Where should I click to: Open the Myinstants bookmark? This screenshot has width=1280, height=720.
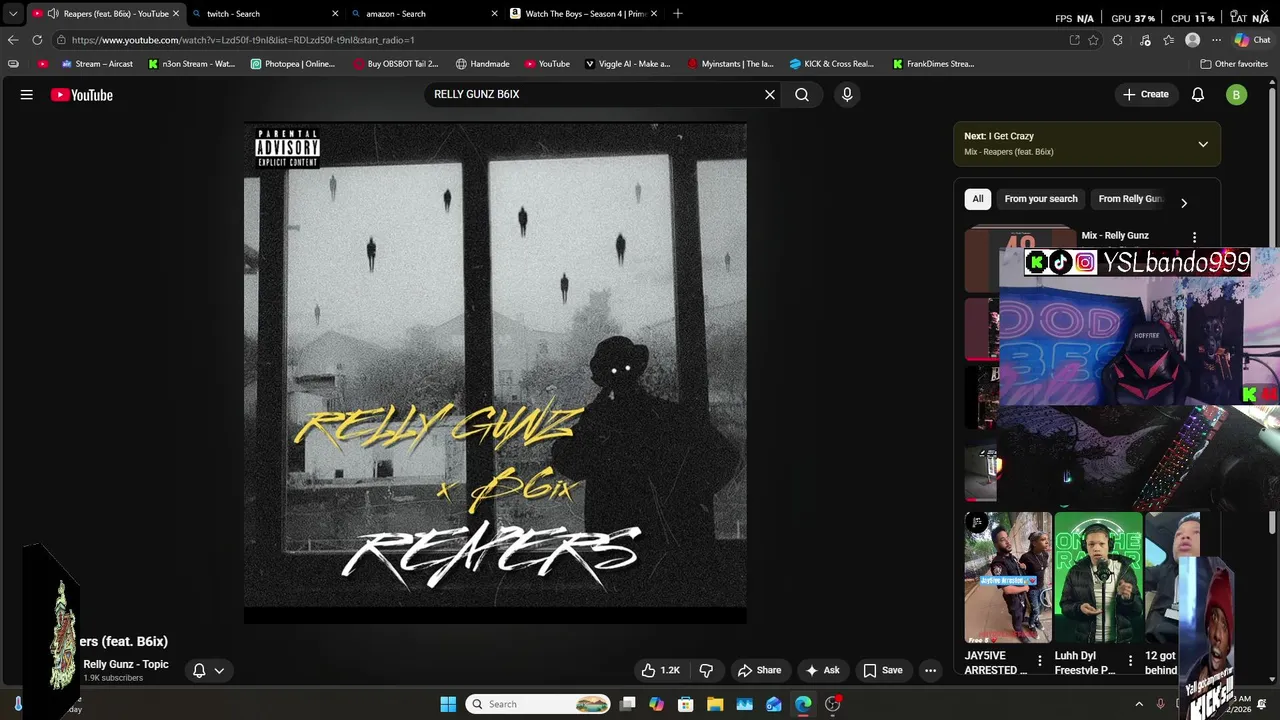coord(731,64)
